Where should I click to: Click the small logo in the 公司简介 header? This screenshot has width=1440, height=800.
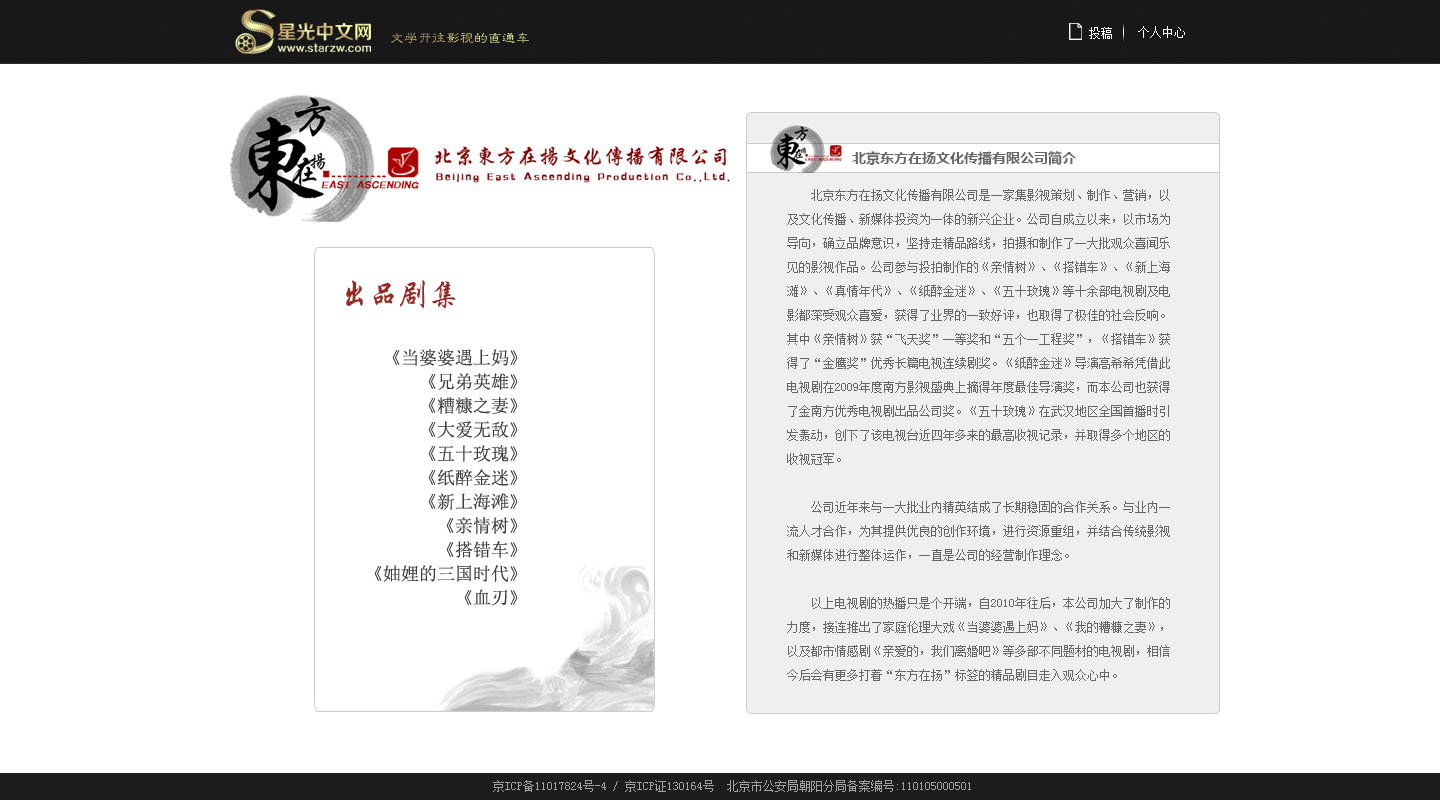point(805,150)
